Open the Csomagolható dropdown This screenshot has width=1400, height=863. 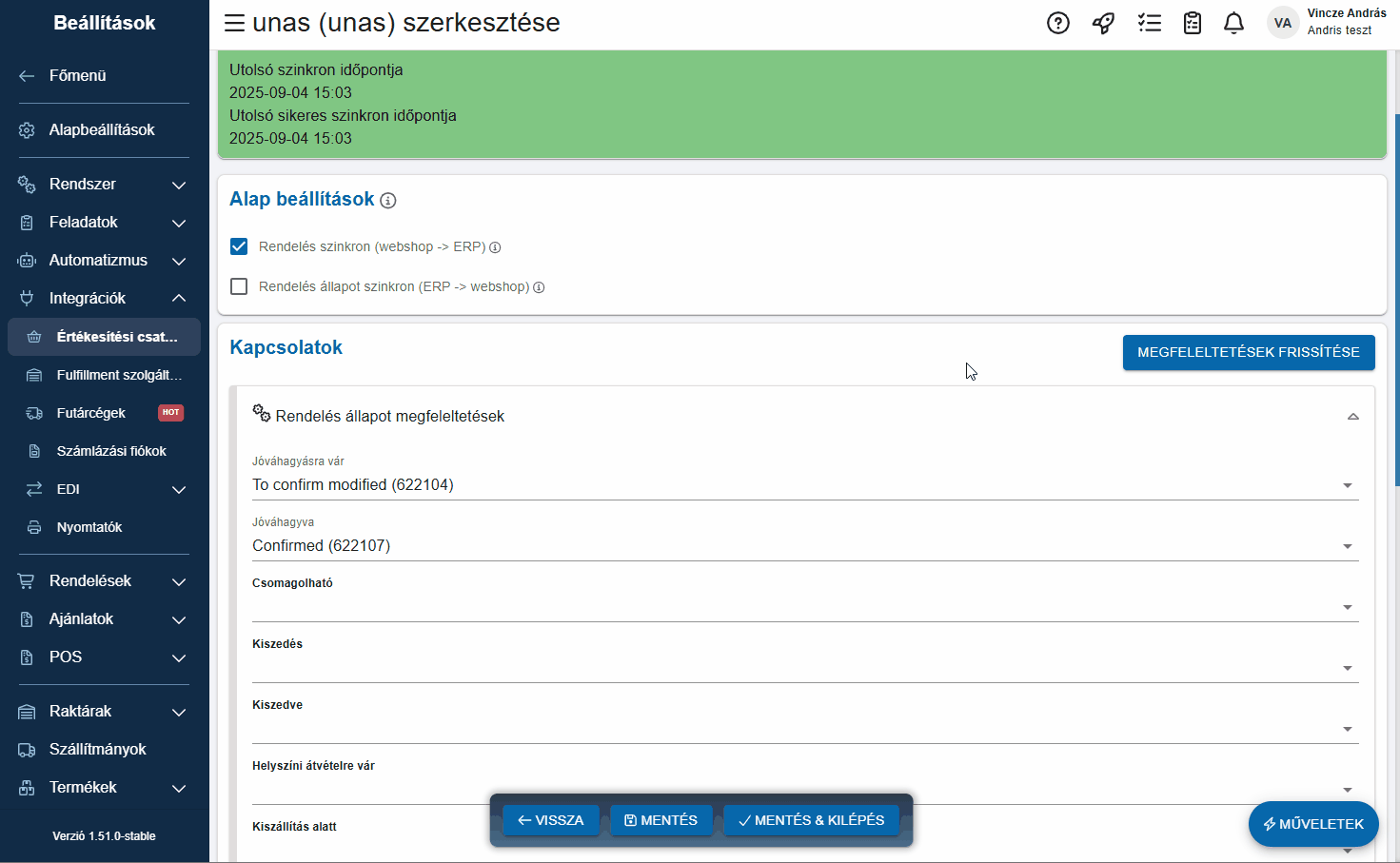[x=804, y=607]
